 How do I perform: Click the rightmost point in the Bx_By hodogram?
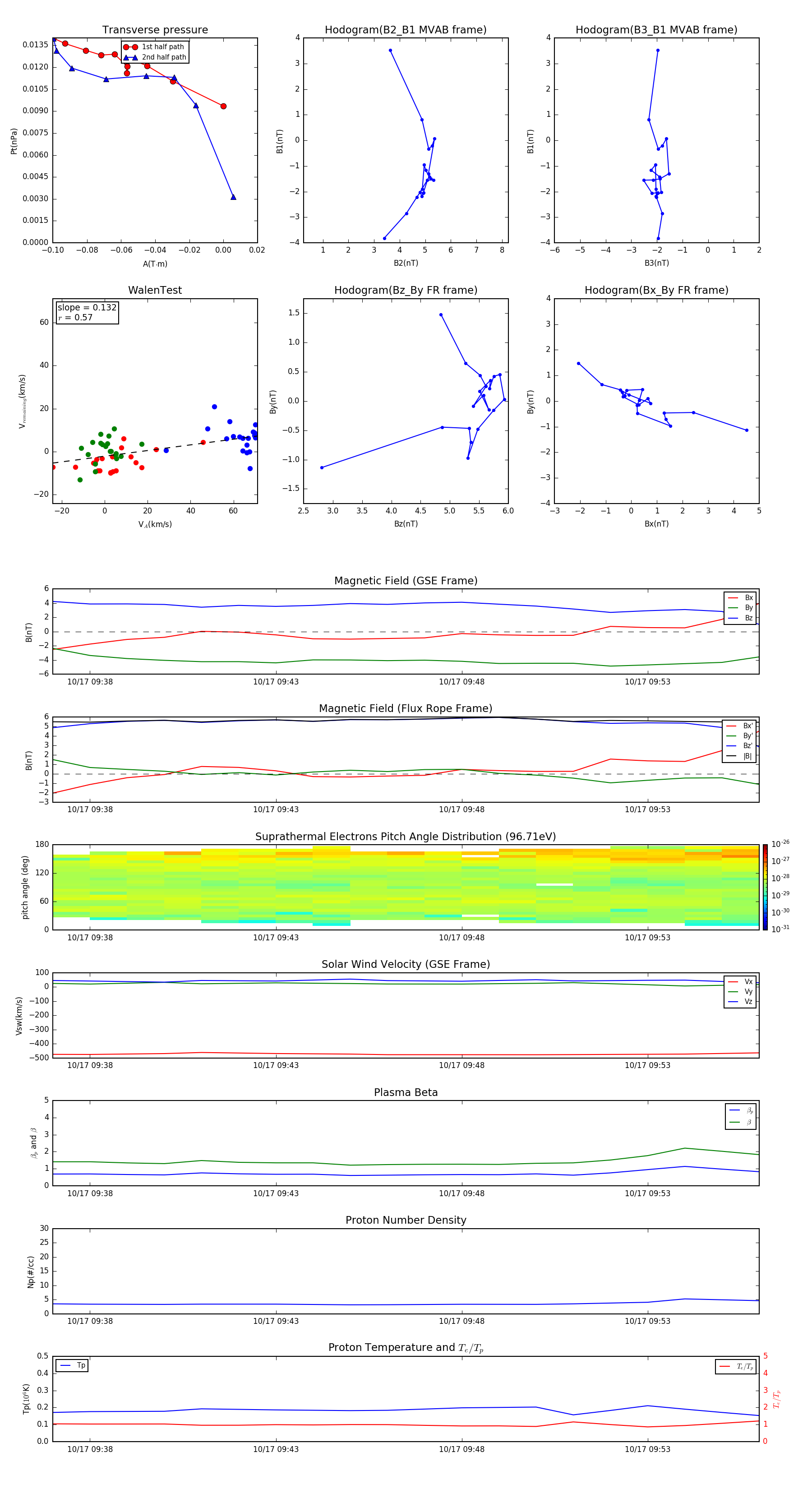pos(747,430)
